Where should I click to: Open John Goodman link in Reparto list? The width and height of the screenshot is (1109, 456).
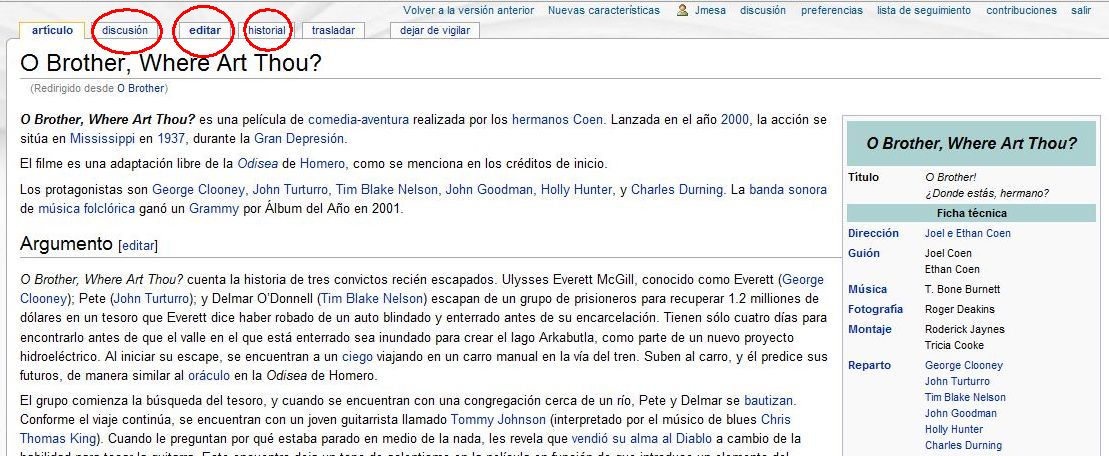click(x=960, y=414)
